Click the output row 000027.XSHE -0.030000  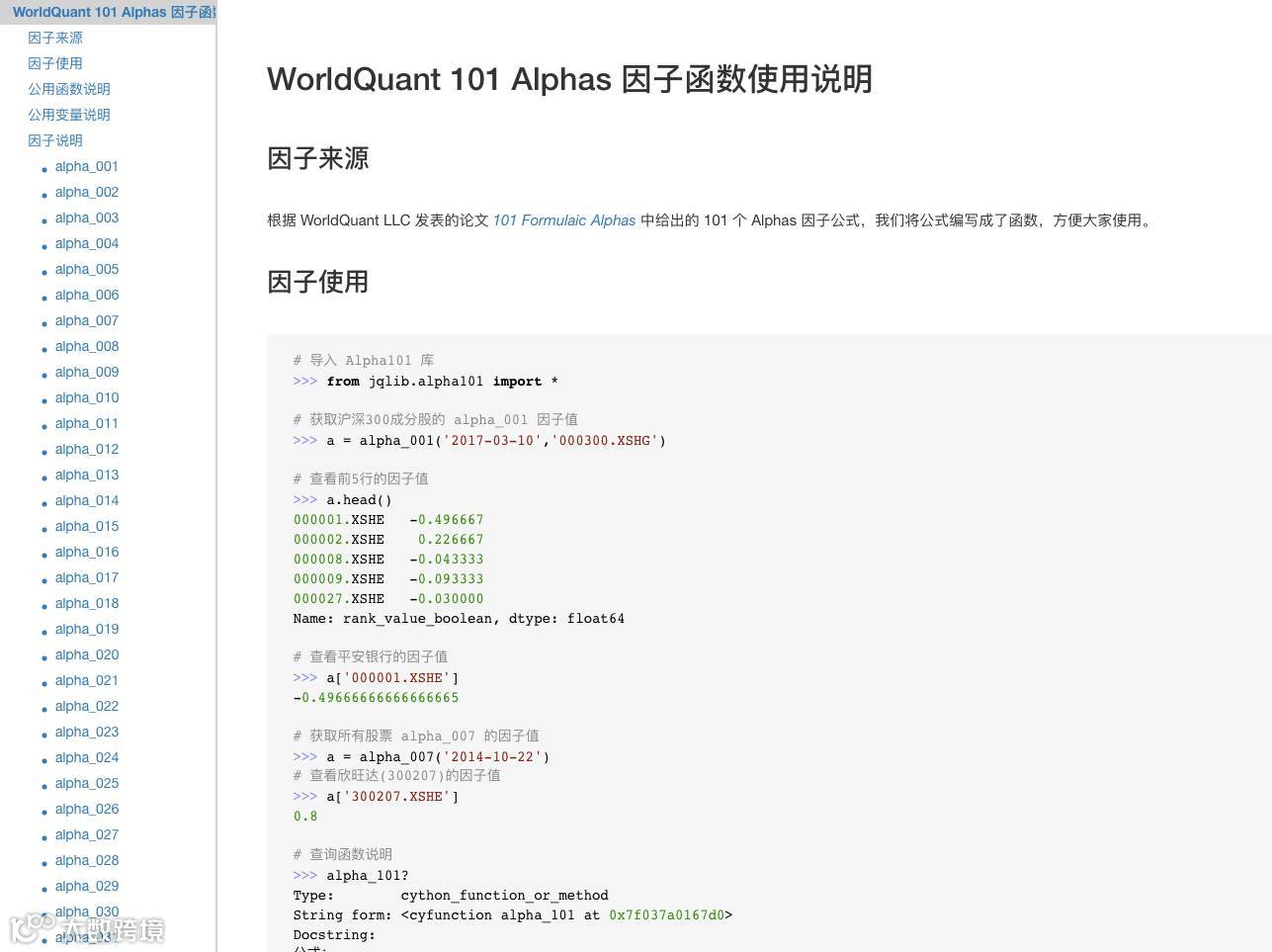tap(388, 599)
